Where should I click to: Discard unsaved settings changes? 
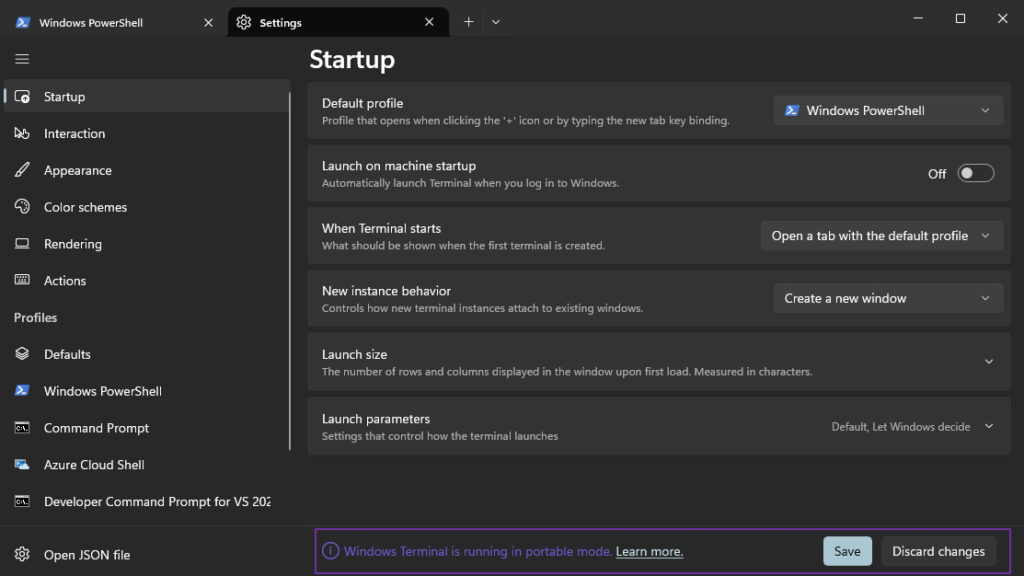coord(937,551)
